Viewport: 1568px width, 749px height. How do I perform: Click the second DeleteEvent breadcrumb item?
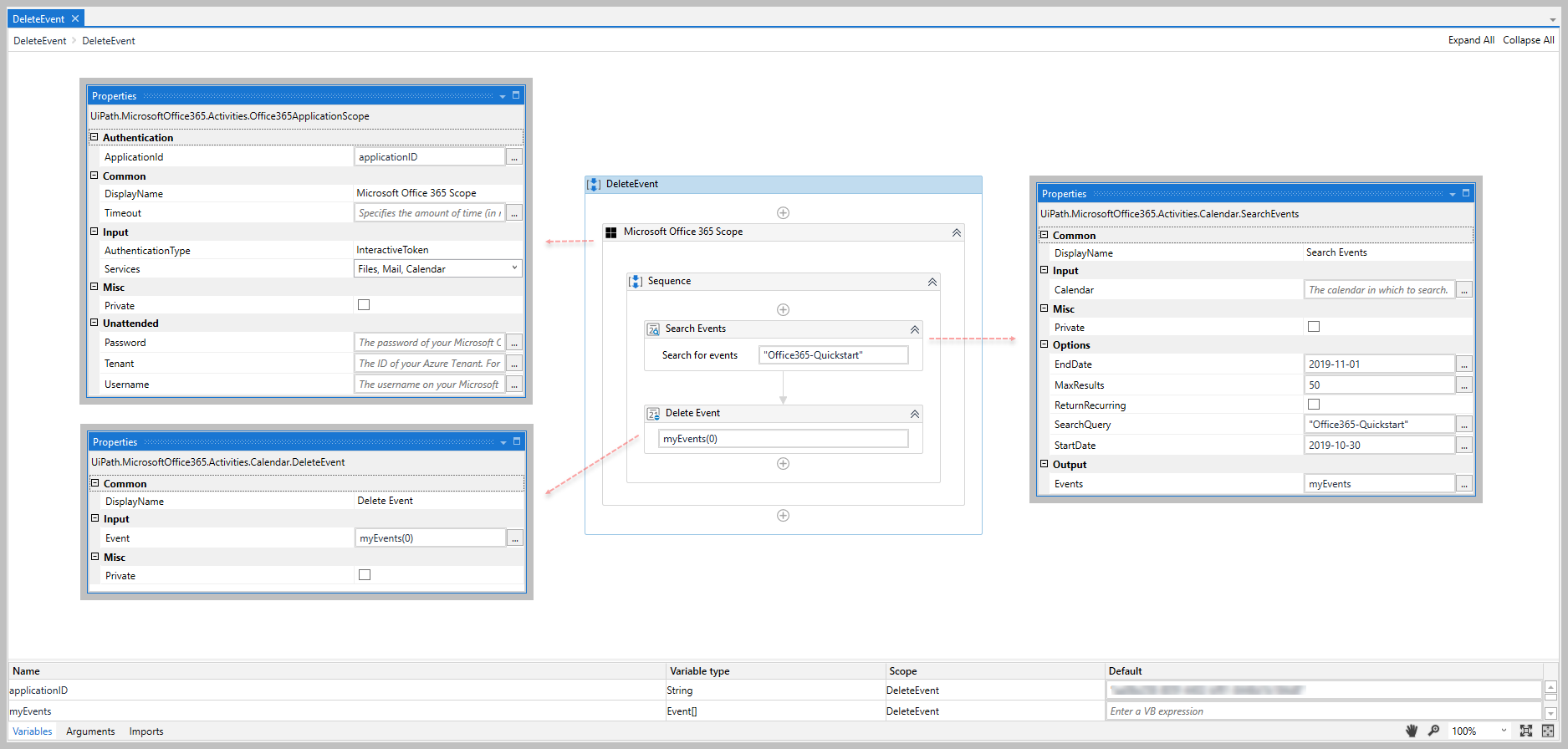[x=108, y=41]
